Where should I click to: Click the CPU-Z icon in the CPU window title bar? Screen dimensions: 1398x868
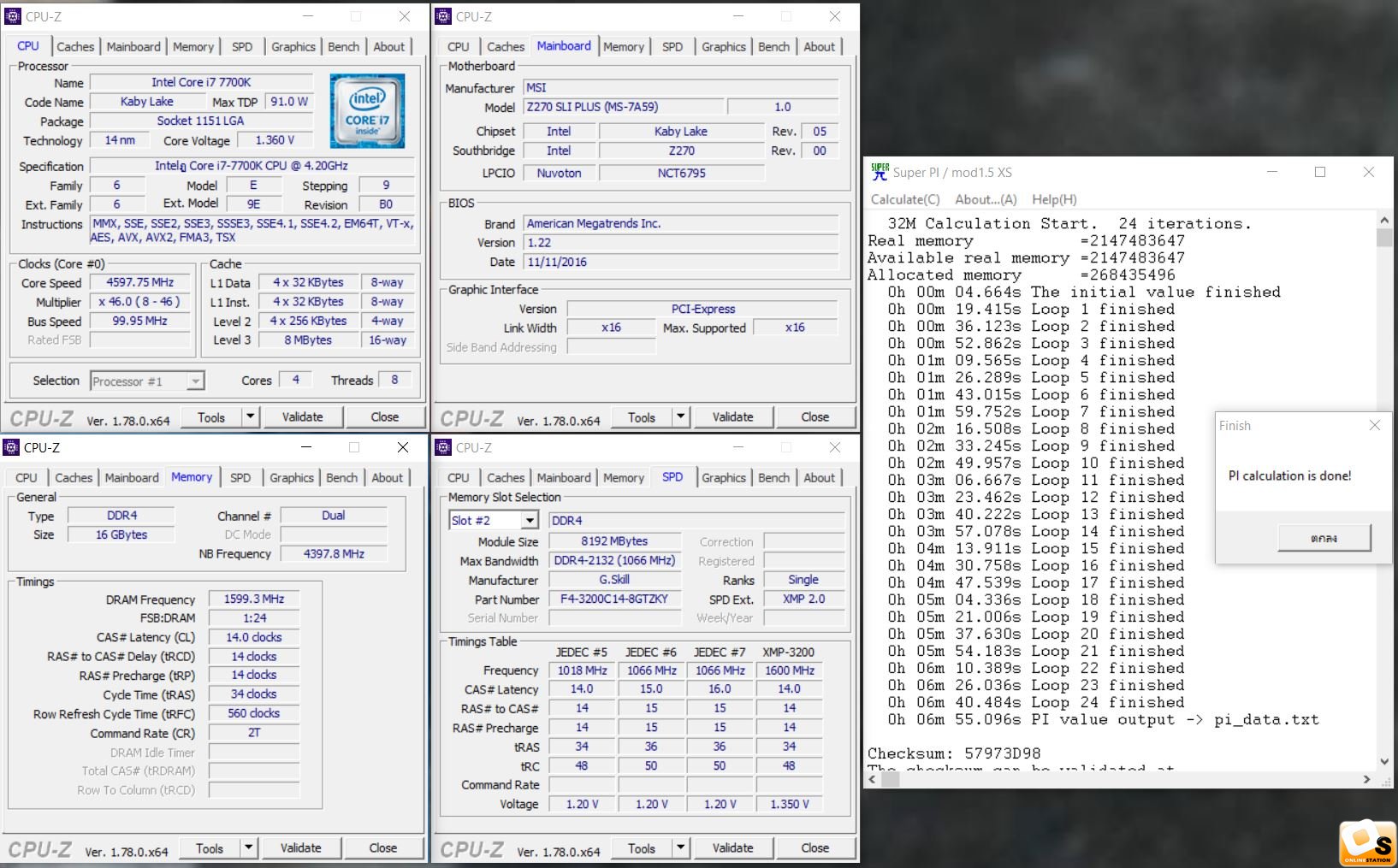(x=13, y=16)
